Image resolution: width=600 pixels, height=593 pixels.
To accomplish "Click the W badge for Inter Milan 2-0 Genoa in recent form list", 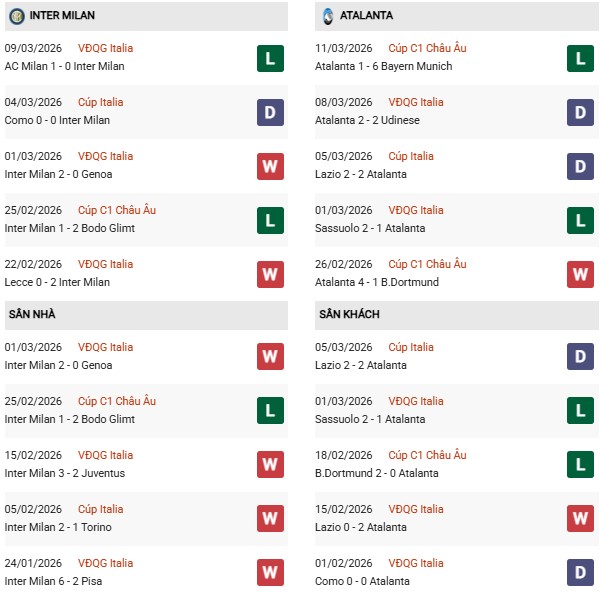I will 269,166.
